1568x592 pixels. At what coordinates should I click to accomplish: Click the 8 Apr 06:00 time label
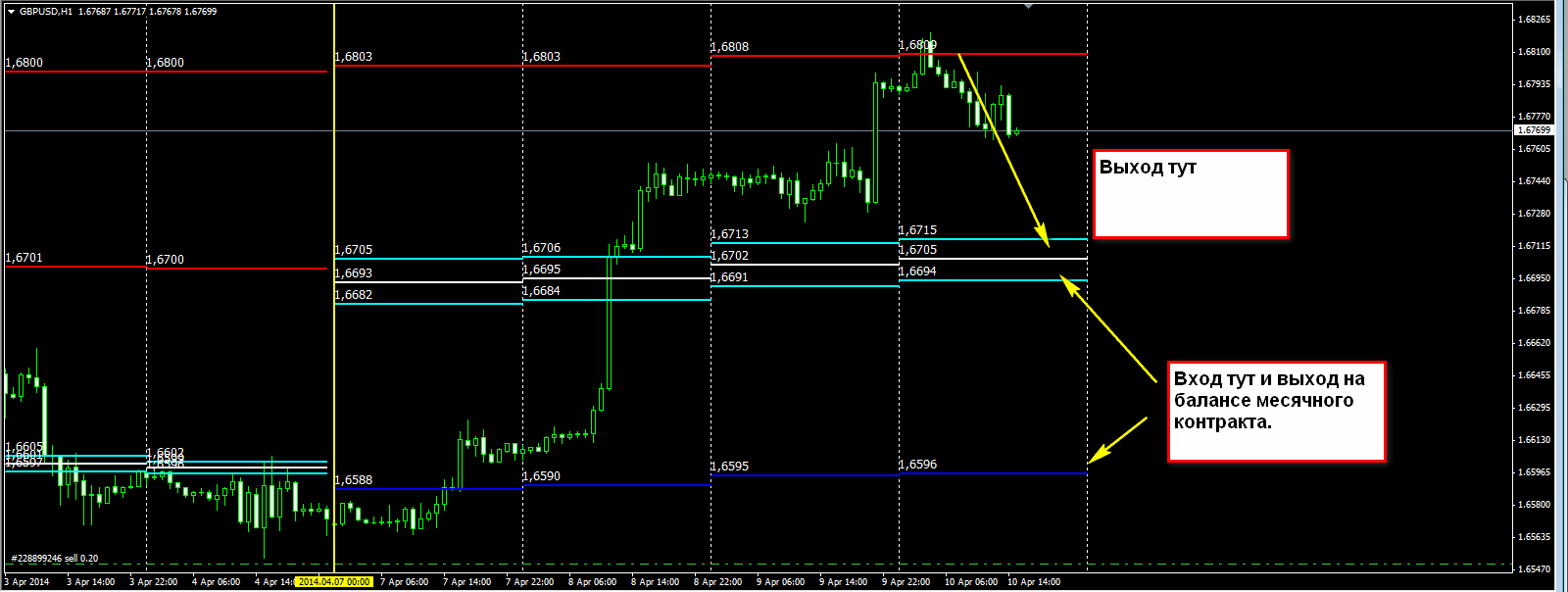(x=593, y=582)
